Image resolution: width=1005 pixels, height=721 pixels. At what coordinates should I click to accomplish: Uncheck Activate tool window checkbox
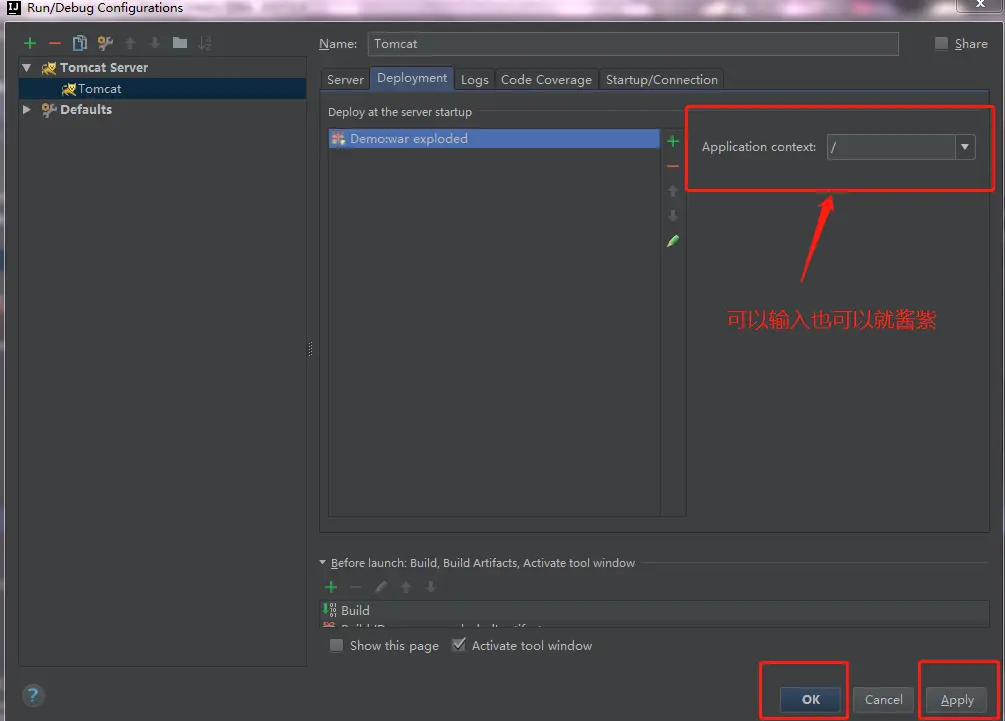tap(458, 645)
